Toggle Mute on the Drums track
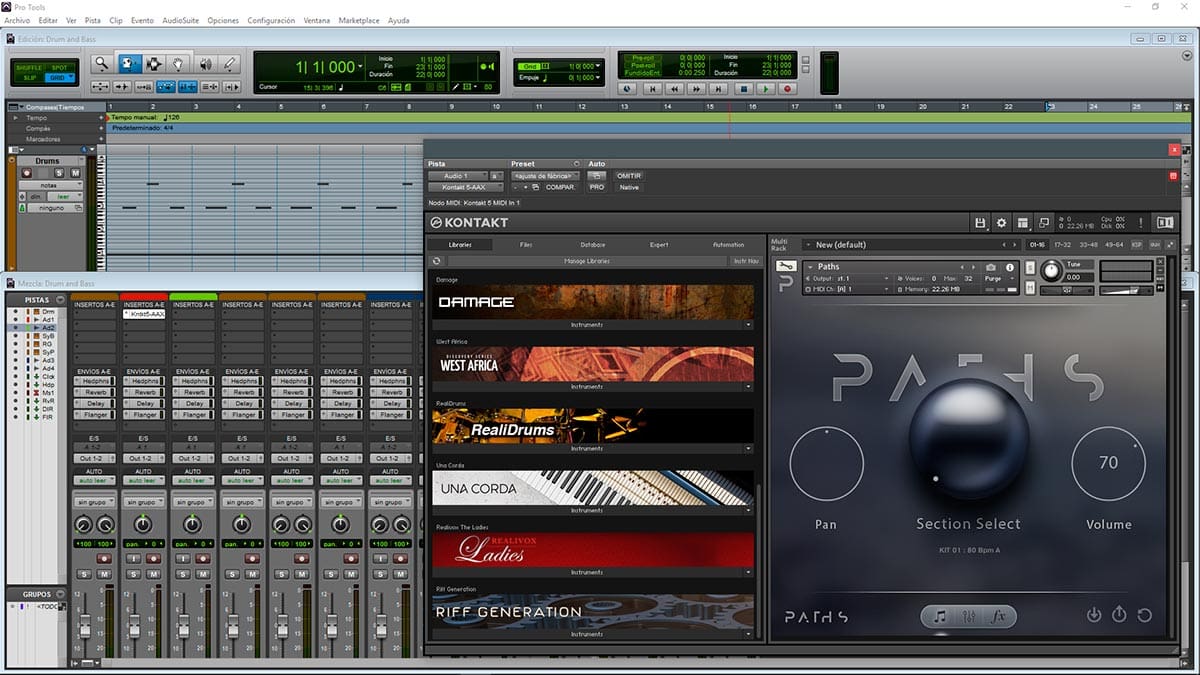 [x=75, y=173]
